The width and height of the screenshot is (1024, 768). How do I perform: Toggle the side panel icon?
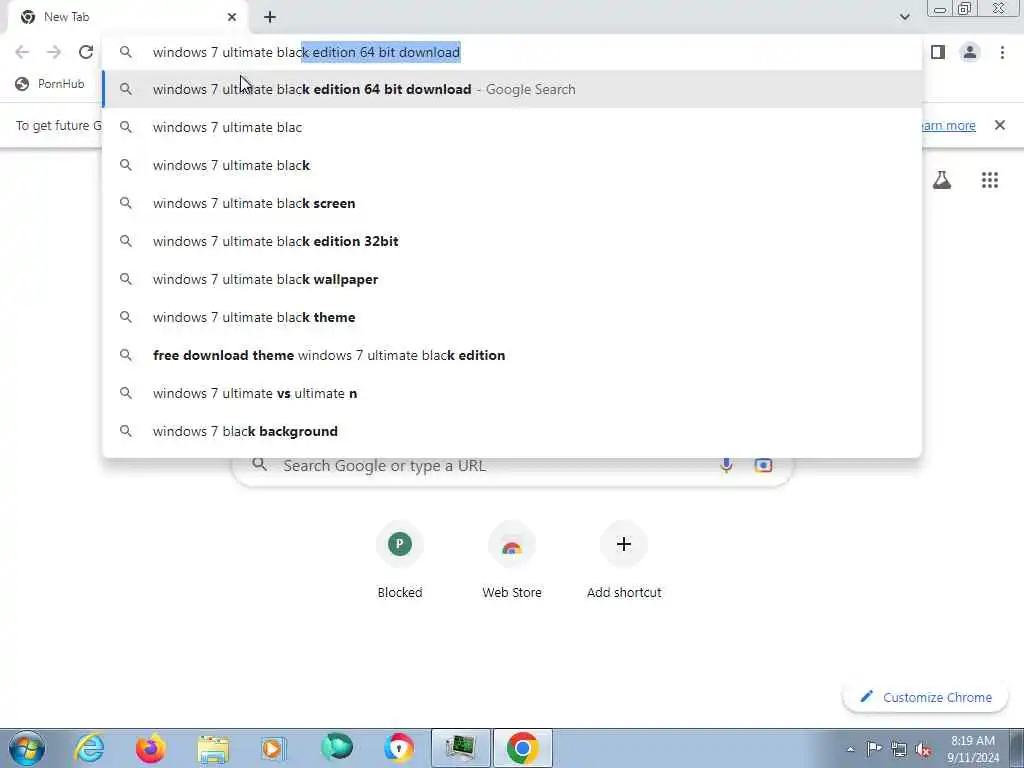click(938, 52)
